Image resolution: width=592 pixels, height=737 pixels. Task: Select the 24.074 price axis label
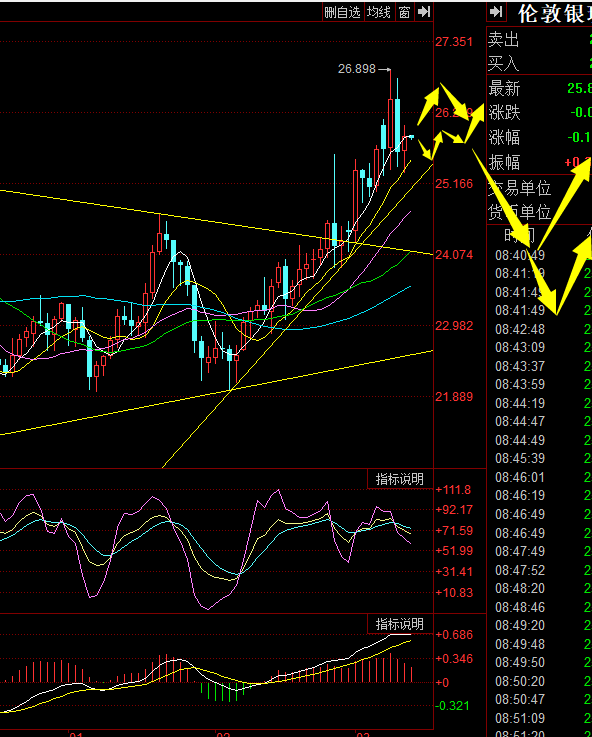tap(454, 255)
